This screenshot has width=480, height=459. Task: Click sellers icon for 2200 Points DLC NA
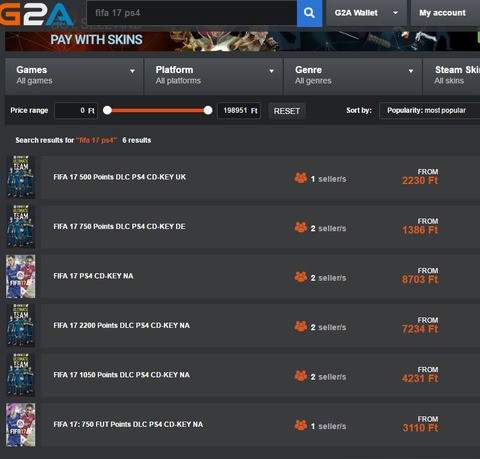click(x=301, y=326)
